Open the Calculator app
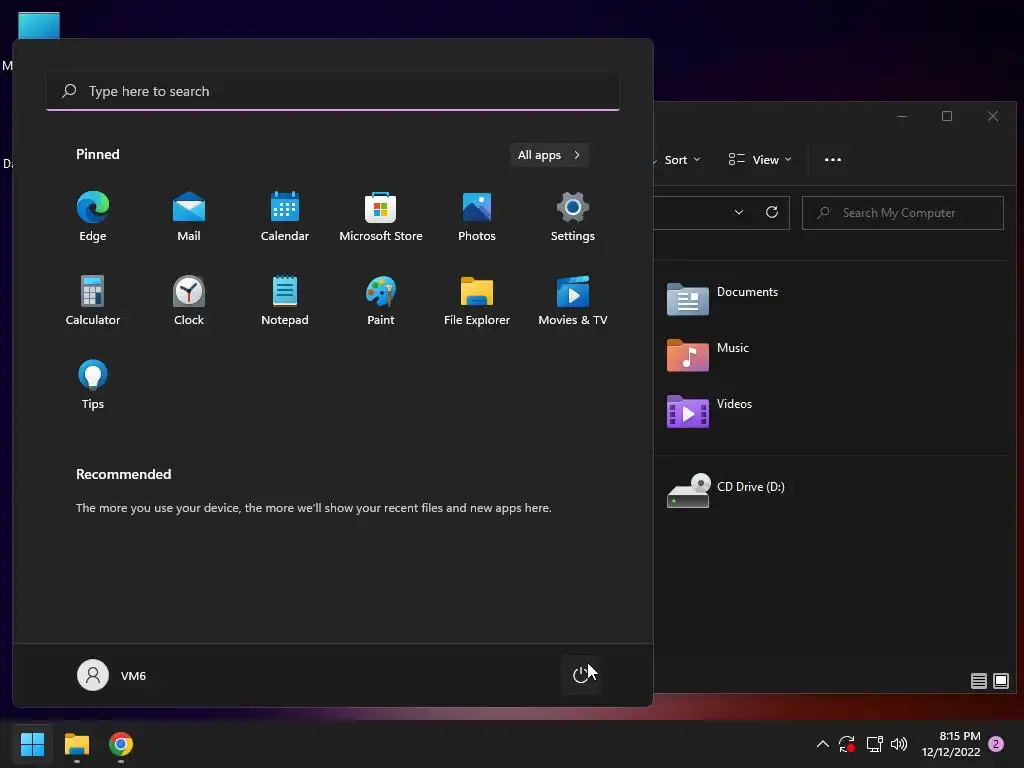 pos(93,301)
